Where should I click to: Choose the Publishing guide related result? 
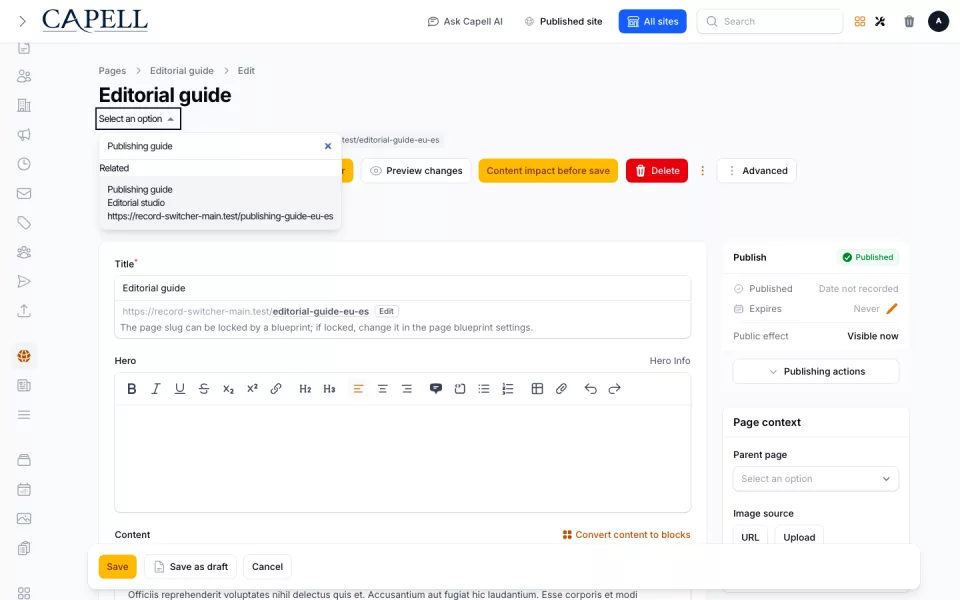coord(220,203)
